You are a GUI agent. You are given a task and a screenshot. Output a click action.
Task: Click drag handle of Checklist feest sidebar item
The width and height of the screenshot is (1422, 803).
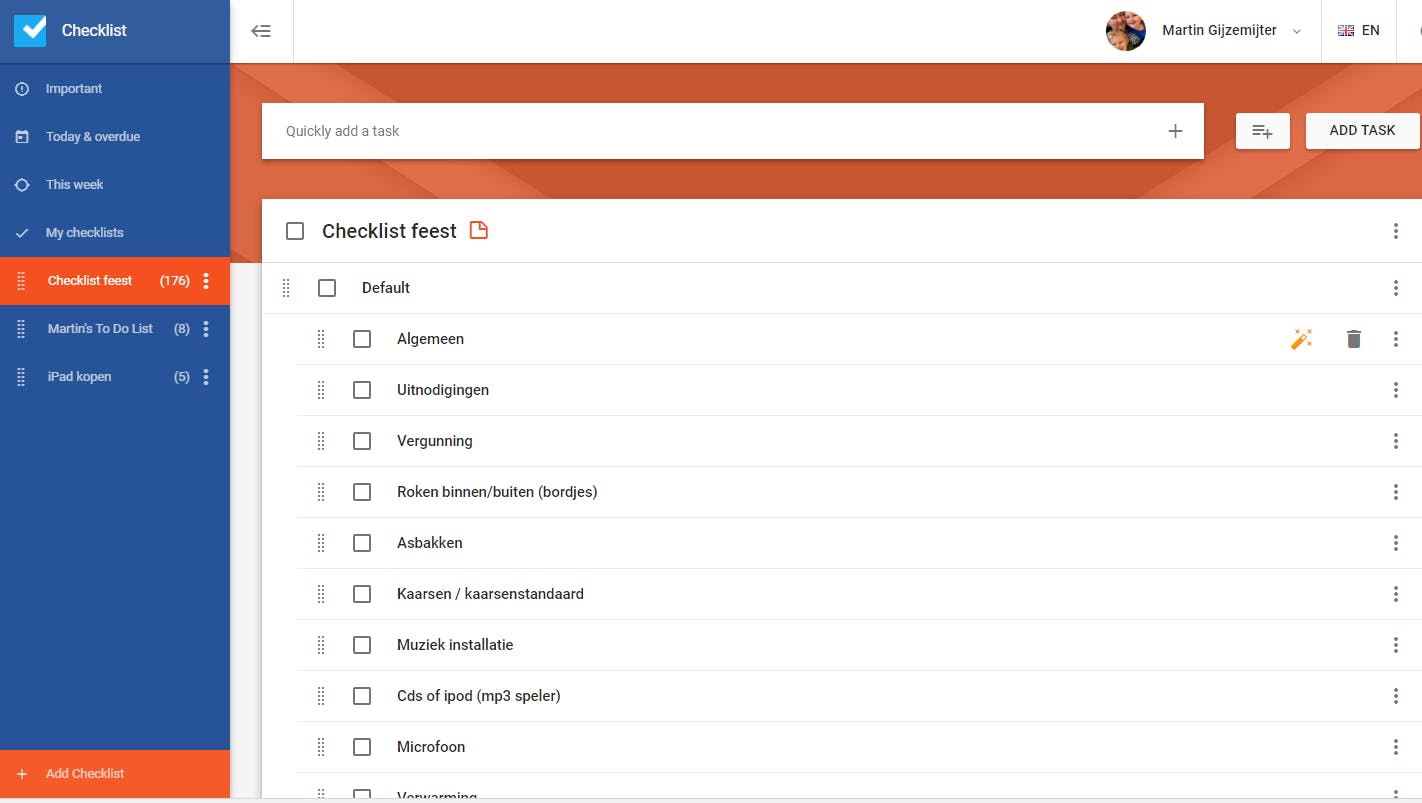coord(22,281)
